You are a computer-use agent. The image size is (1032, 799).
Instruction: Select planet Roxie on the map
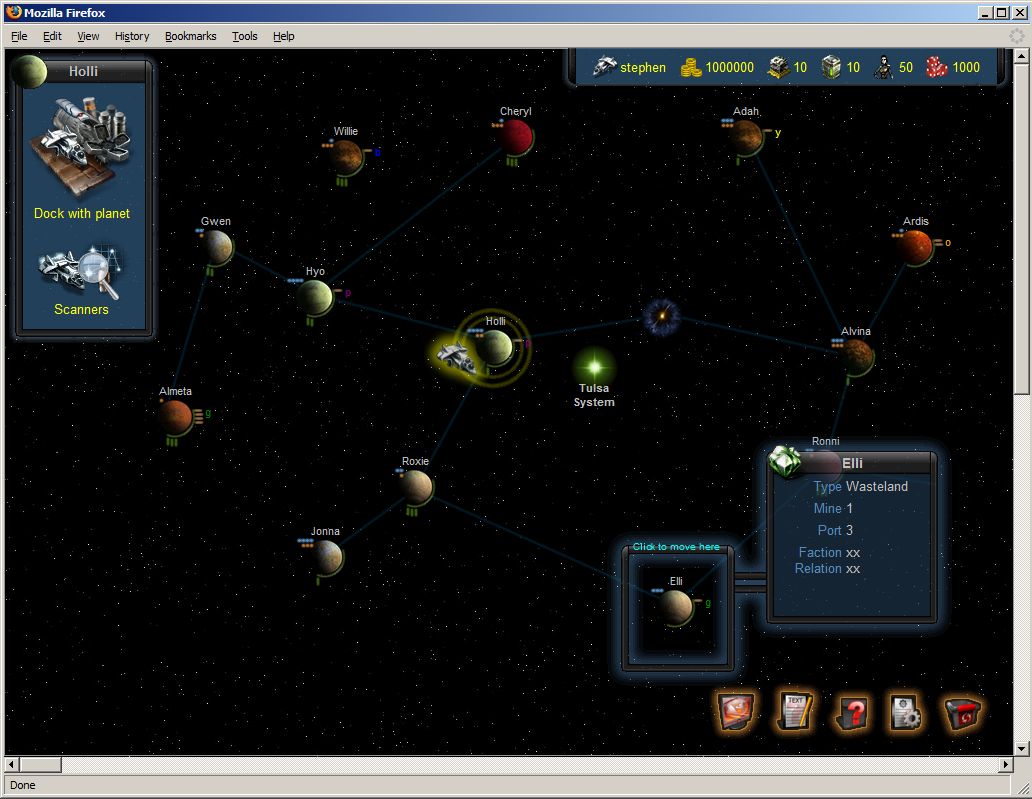point(416,485)
